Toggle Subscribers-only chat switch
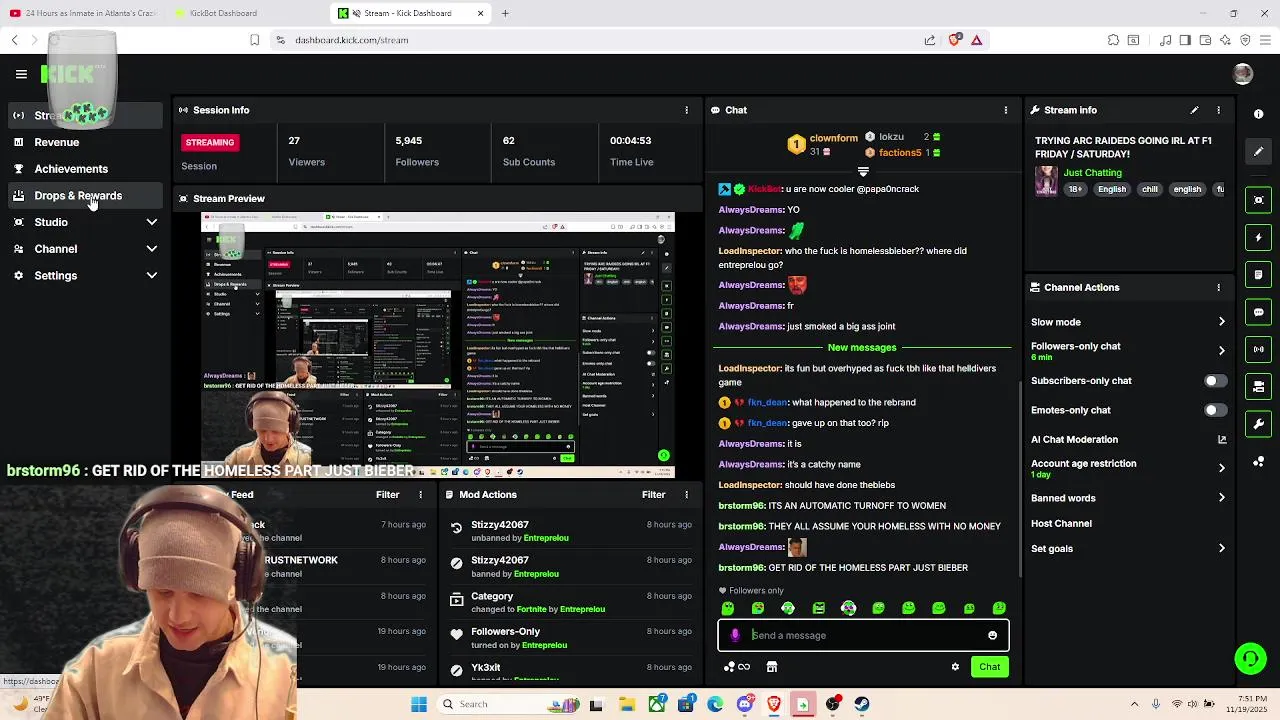 1215,381
